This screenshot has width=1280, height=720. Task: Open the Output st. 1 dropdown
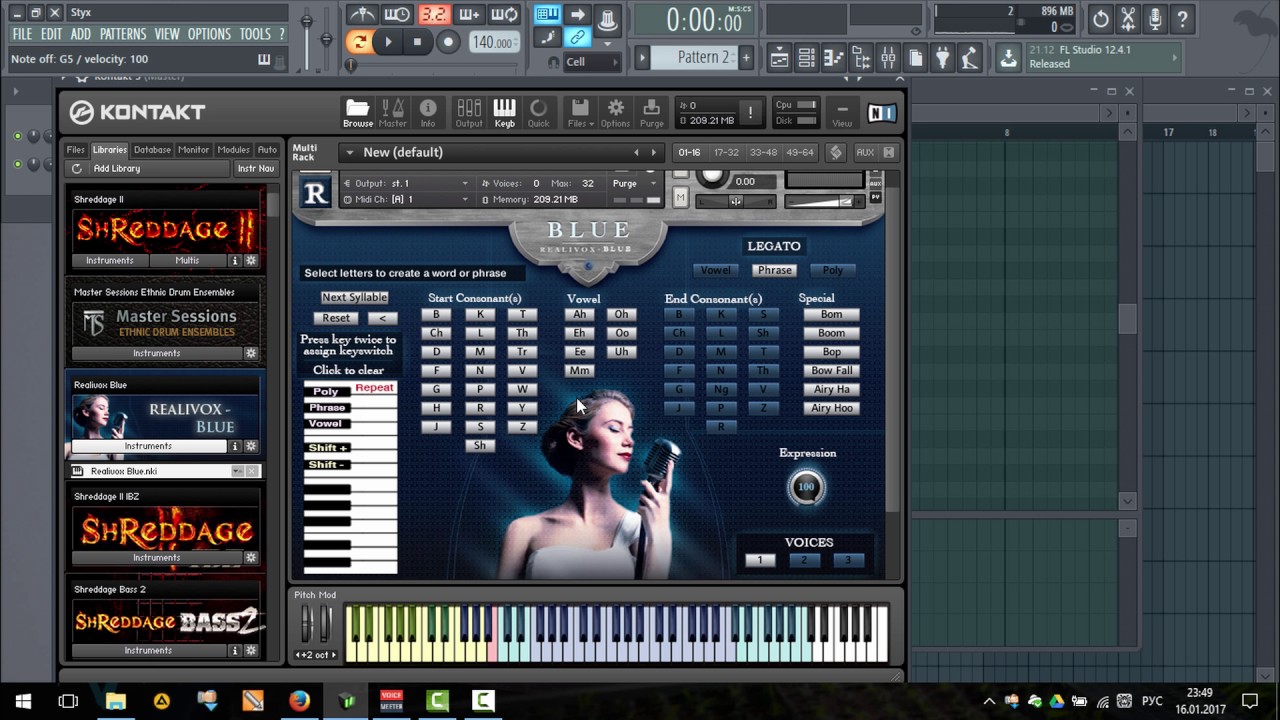(x=406, y=183)
